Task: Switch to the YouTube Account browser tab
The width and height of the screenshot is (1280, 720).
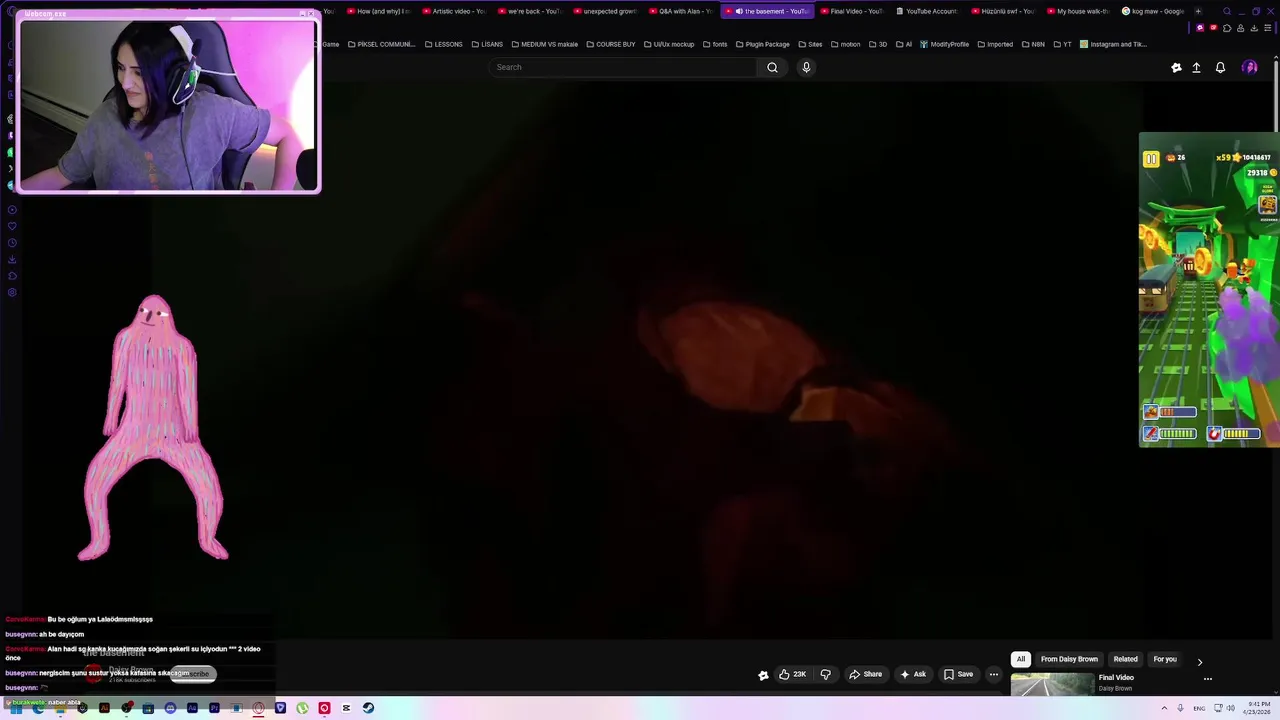Action: (x=926, y=11)
